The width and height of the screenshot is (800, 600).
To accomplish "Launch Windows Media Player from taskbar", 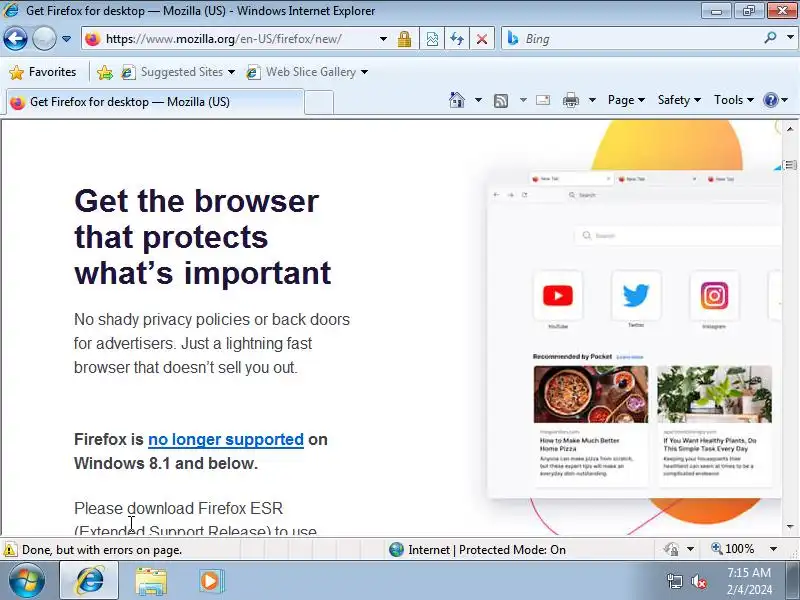I will pos(210,581).
